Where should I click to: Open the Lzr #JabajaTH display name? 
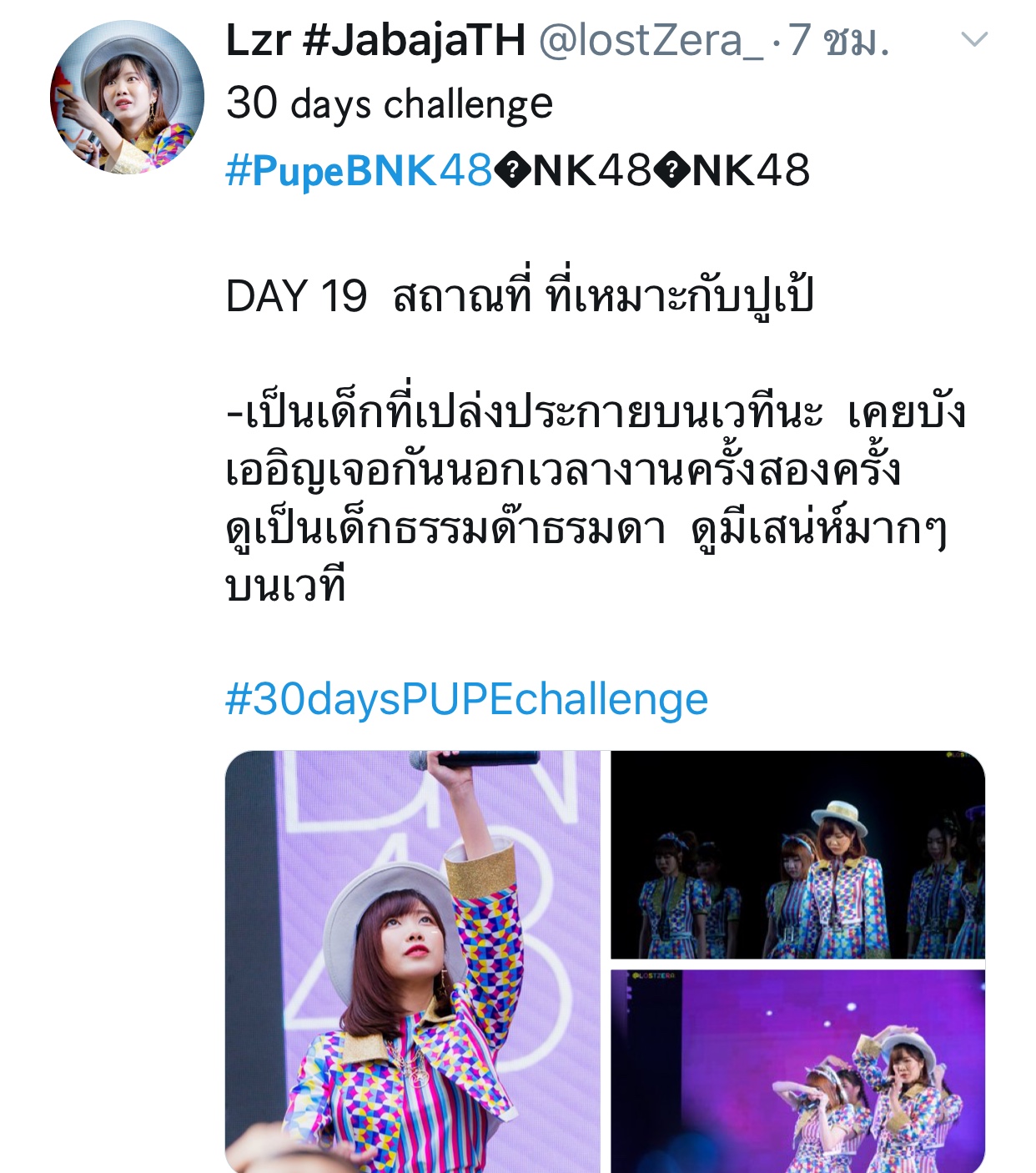point(375,39)
